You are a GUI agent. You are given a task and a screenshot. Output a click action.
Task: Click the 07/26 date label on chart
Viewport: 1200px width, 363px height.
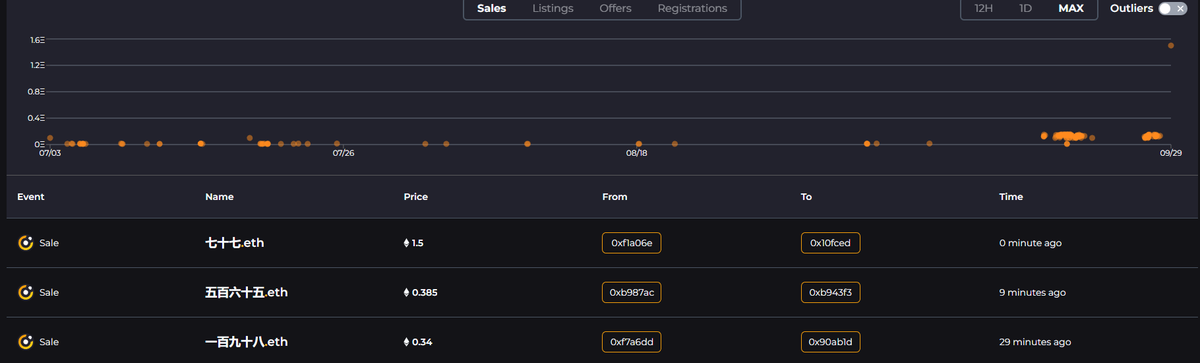click(x=344, y=153)
